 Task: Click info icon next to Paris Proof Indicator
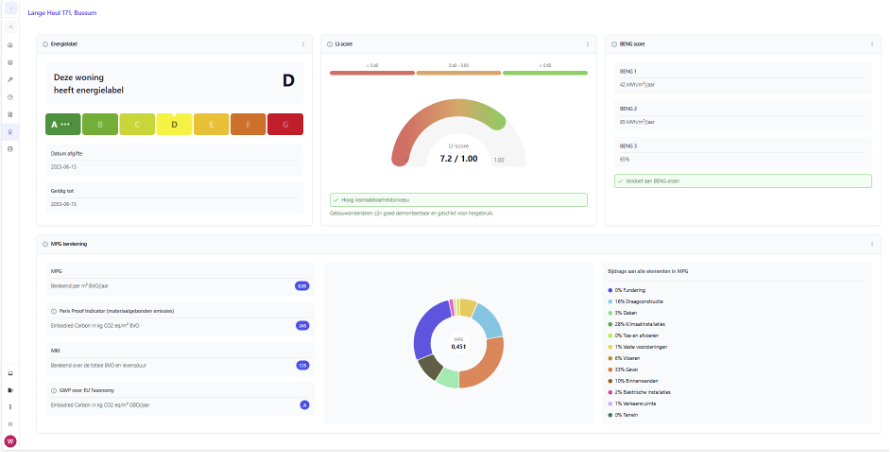click(53, 311)
